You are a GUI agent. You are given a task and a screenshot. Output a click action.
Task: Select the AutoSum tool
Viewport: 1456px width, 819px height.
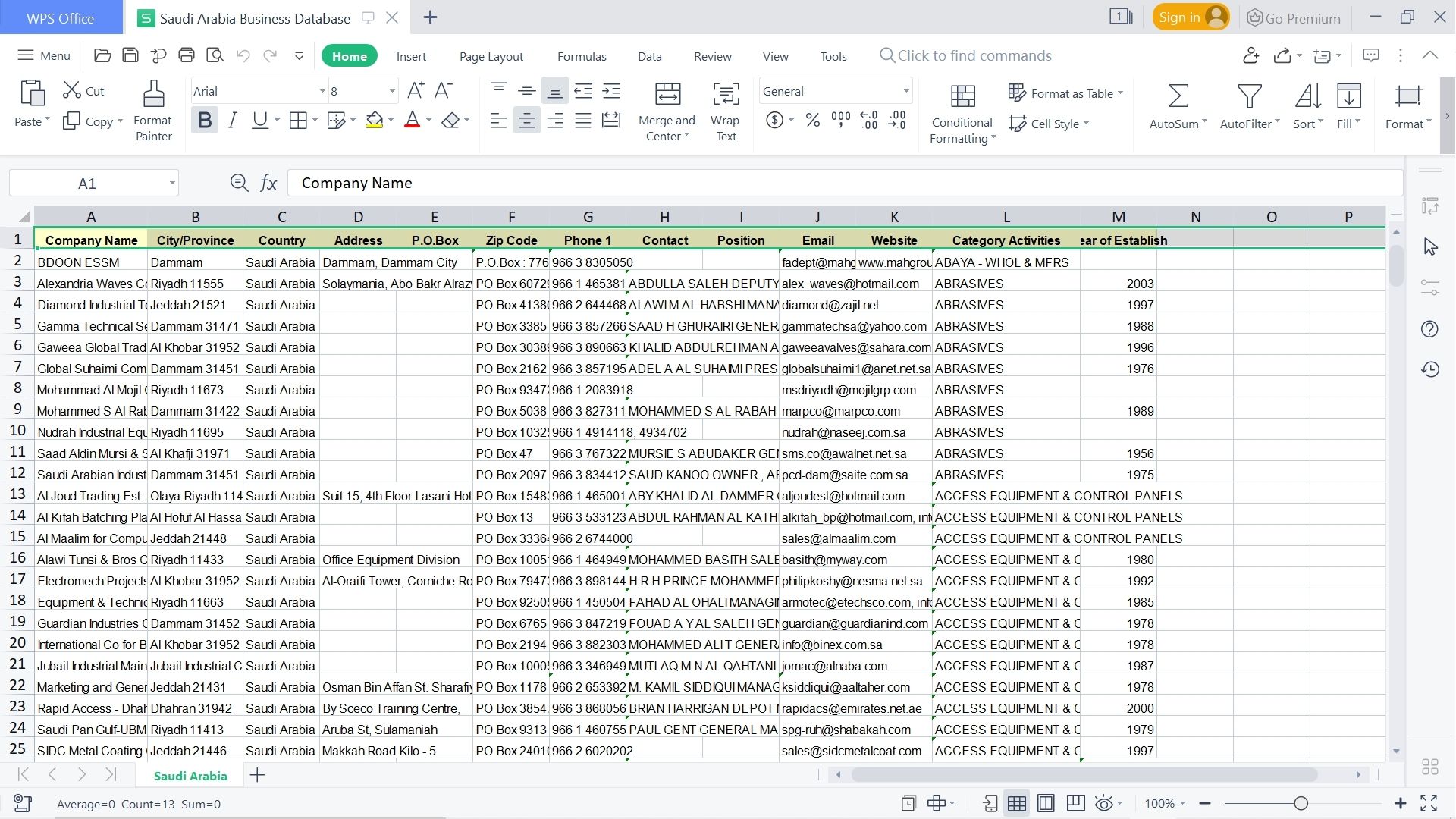(x=1176, y=106)
